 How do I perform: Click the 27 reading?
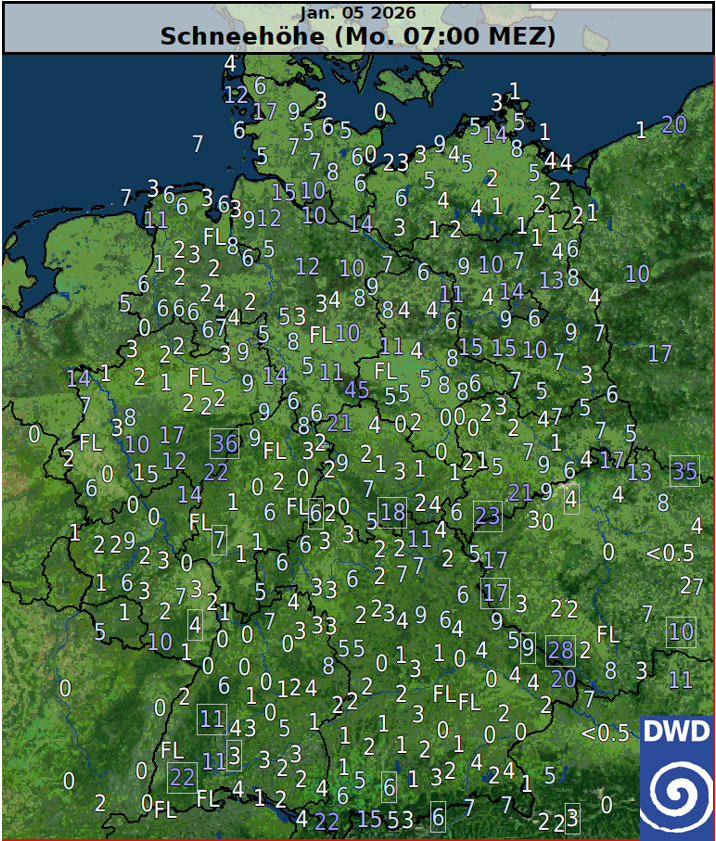692,585
